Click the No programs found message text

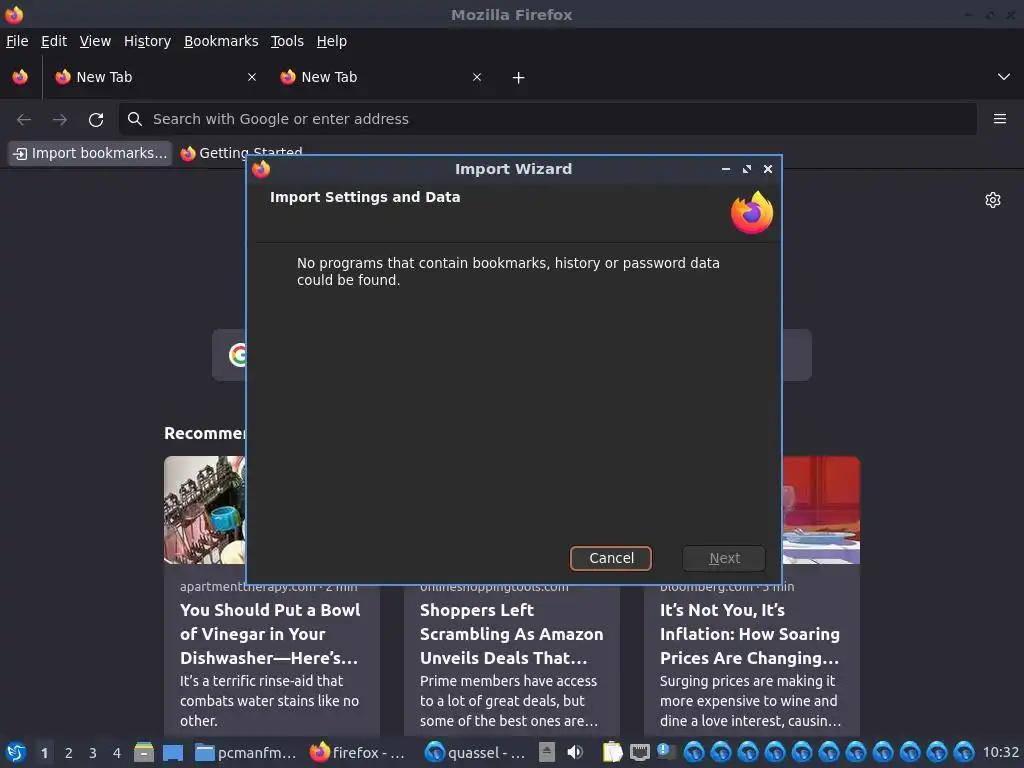coord(508,271)
